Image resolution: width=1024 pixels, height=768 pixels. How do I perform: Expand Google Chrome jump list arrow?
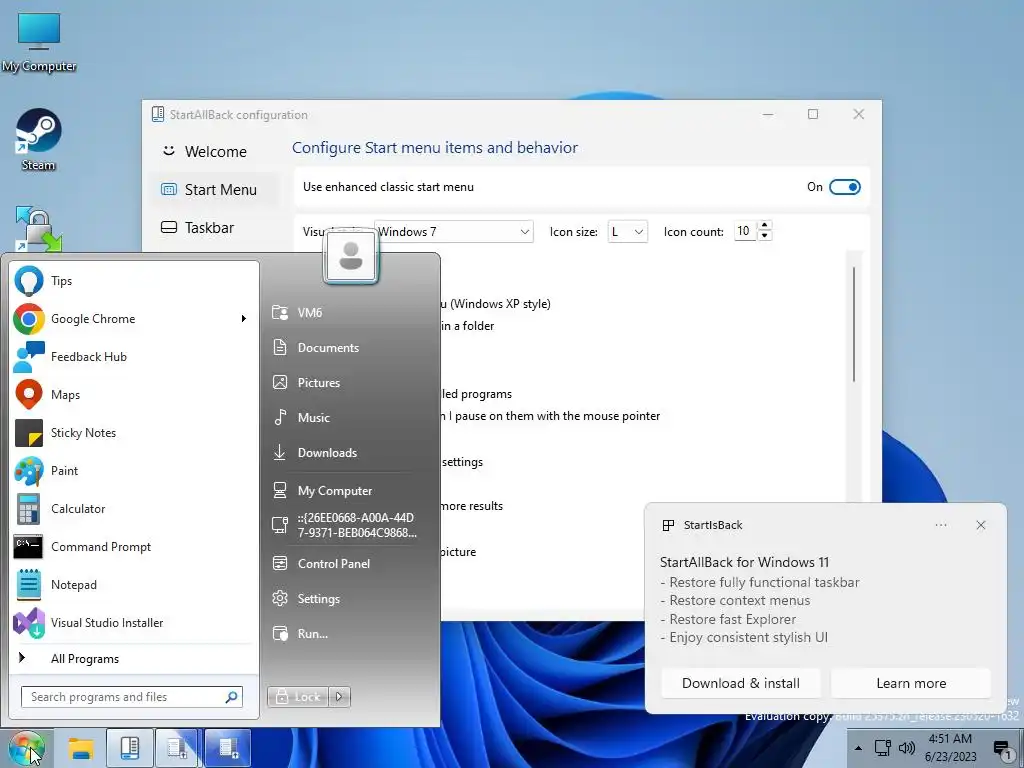pyautogui.click(x=244, y=319)
